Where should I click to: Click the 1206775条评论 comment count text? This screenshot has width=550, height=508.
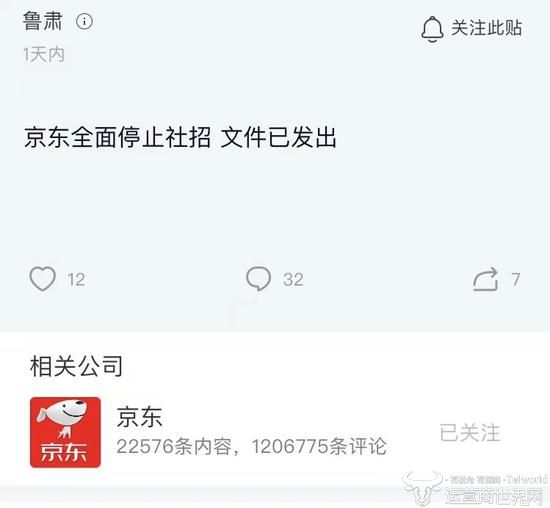(x=319, y=447)
